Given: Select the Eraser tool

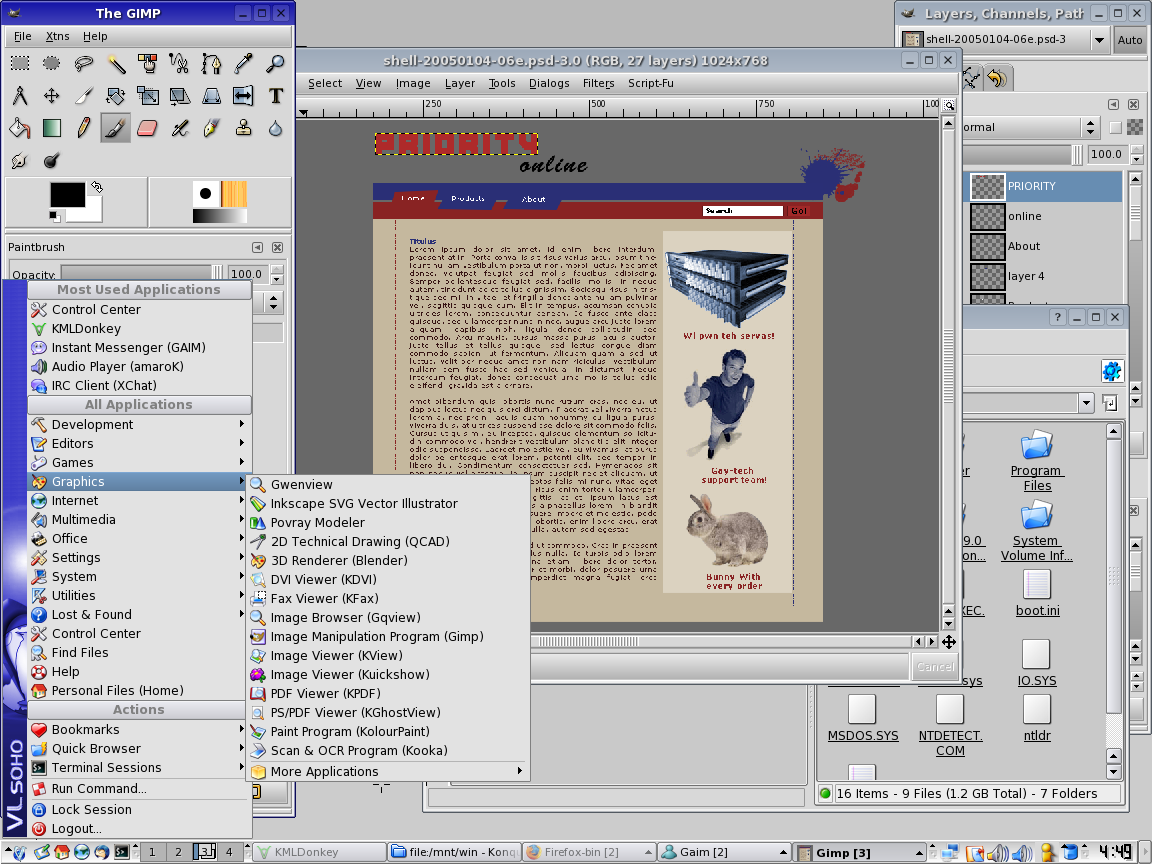Looking at the screenshot, I should (x=148, y=129).
